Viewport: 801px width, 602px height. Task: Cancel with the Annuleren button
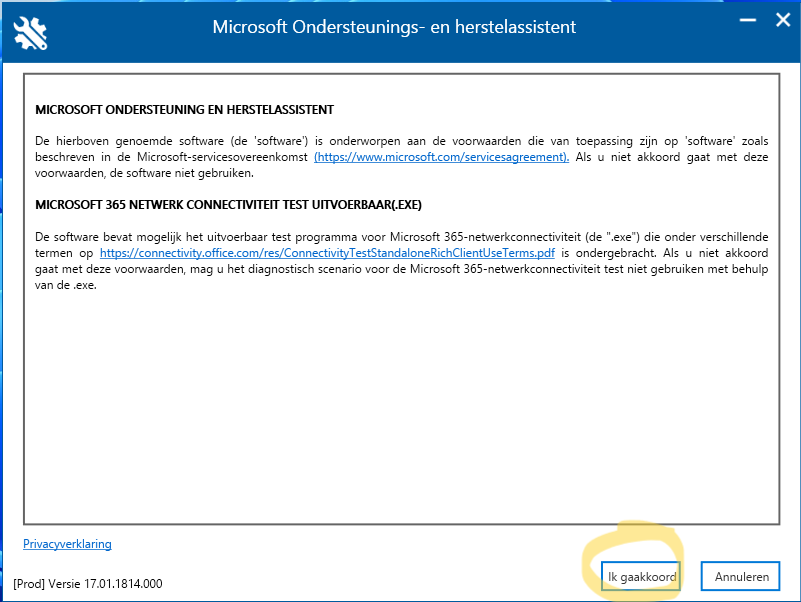click(x=741, y=576)
